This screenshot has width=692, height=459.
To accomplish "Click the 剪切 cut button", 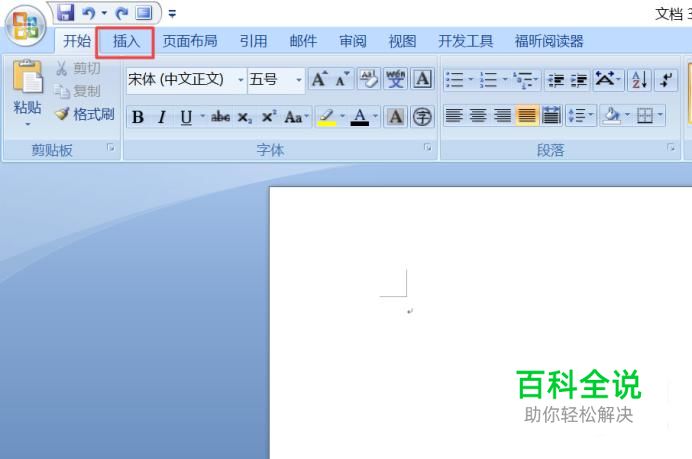I will coord(79,68).
